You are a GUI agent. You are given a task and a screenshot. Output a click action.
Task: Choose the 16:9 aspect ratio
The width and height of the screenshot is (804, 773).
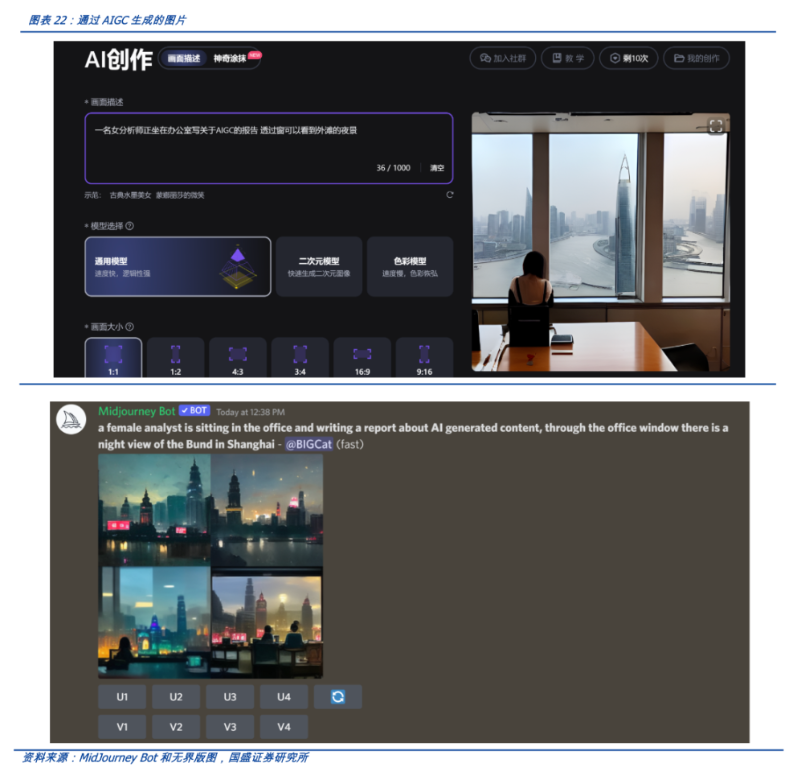click(362, 358)
